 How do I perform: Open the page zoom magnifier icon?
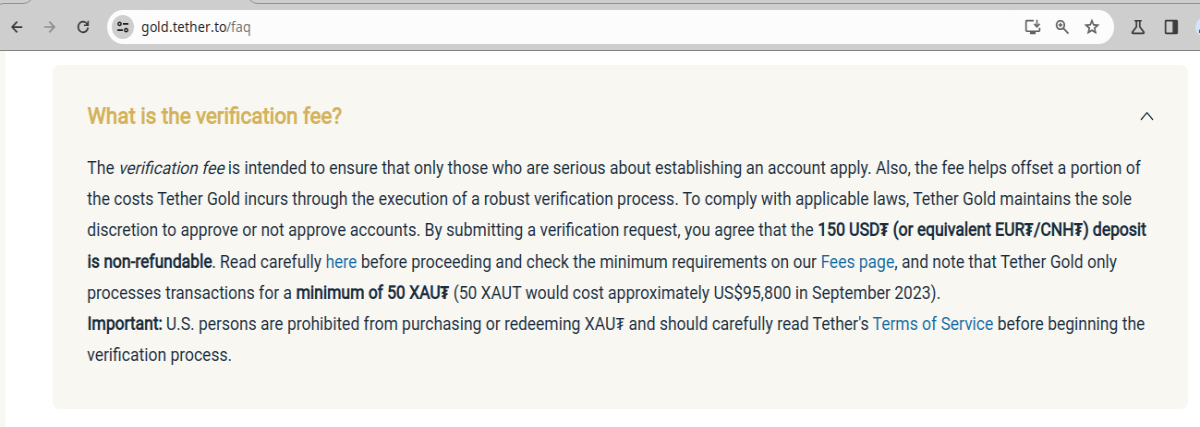click(x=1062, y=27)
